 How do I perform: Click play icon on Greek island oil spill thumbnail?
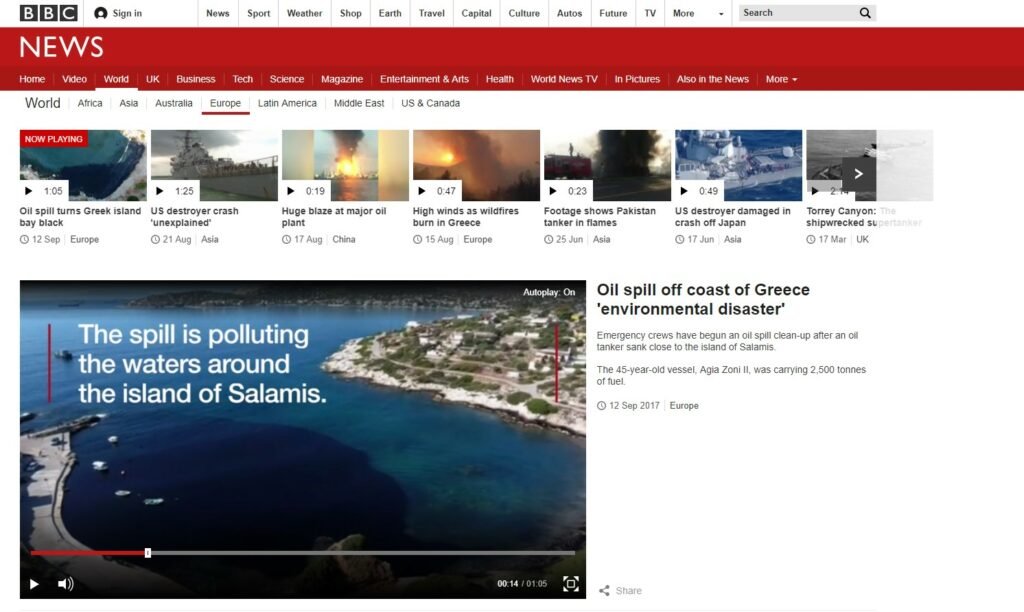29,191
